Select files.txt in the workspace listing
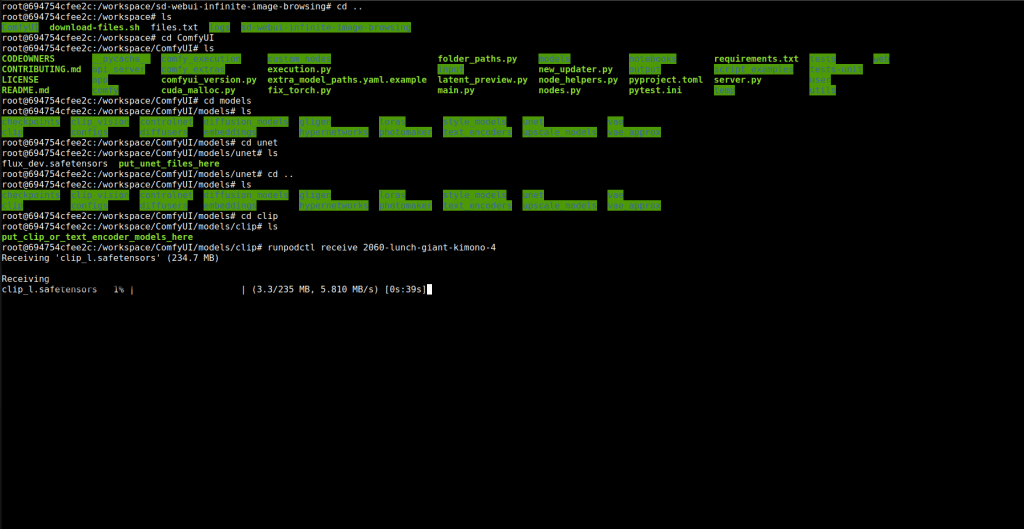This screenshot has width=1024, height=529. 174,27
